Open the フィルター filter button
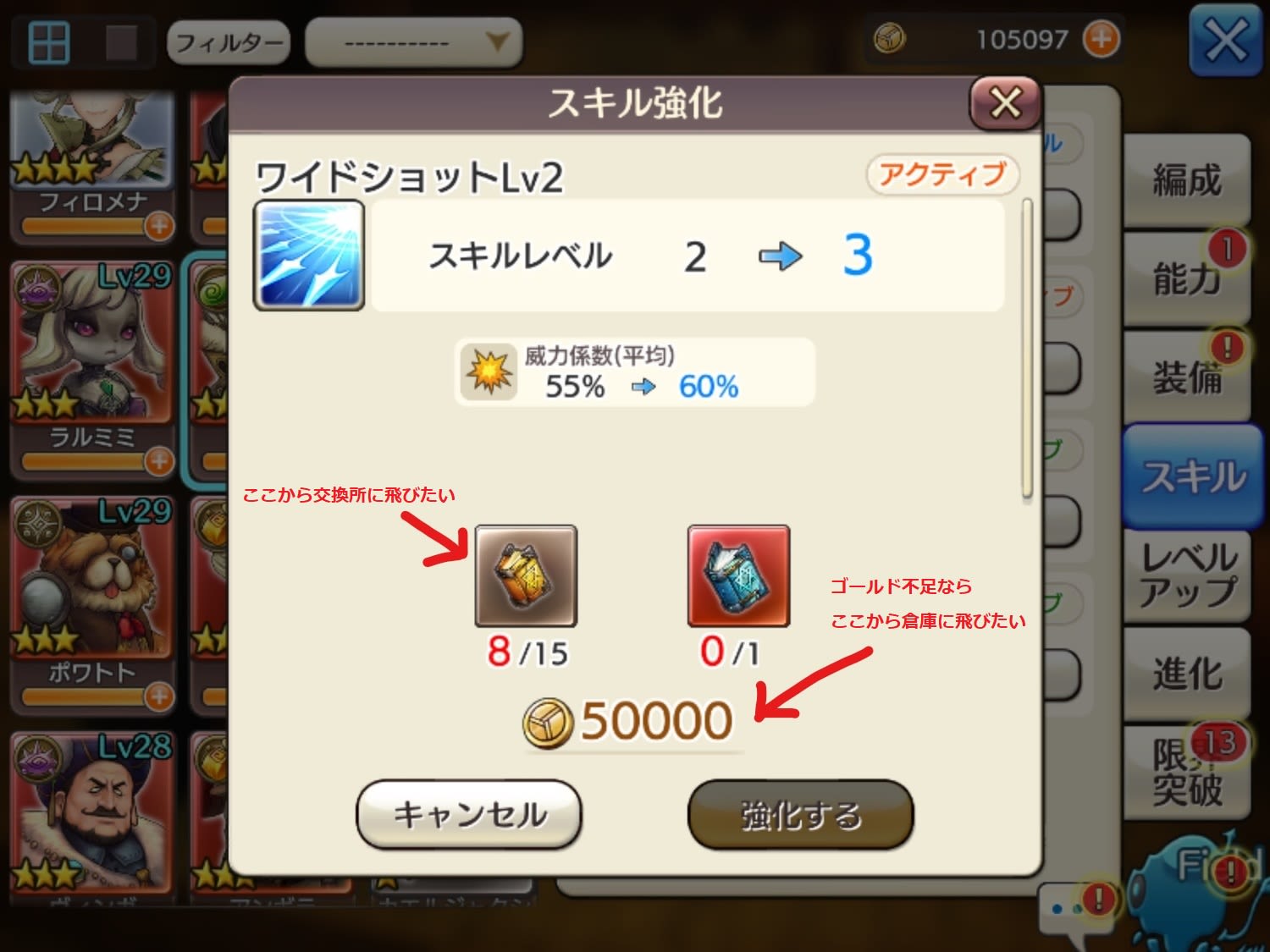 click(229, 42)
